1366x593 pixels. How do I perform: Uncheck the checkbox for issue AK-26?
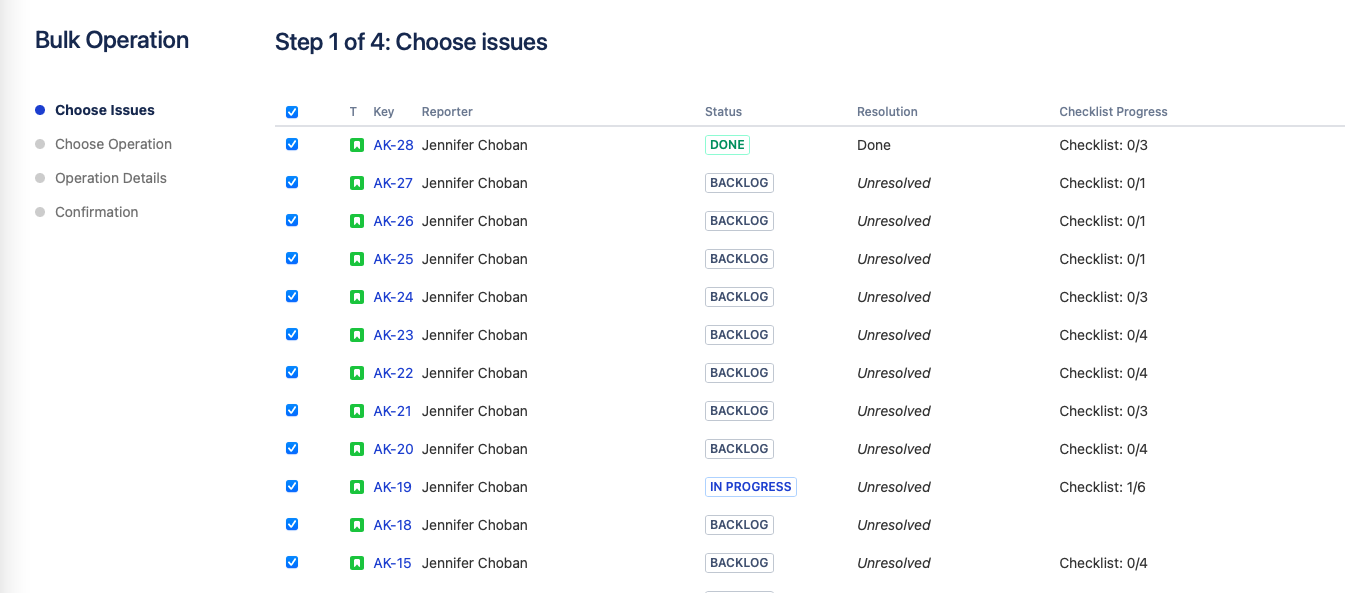click(292, 220)
